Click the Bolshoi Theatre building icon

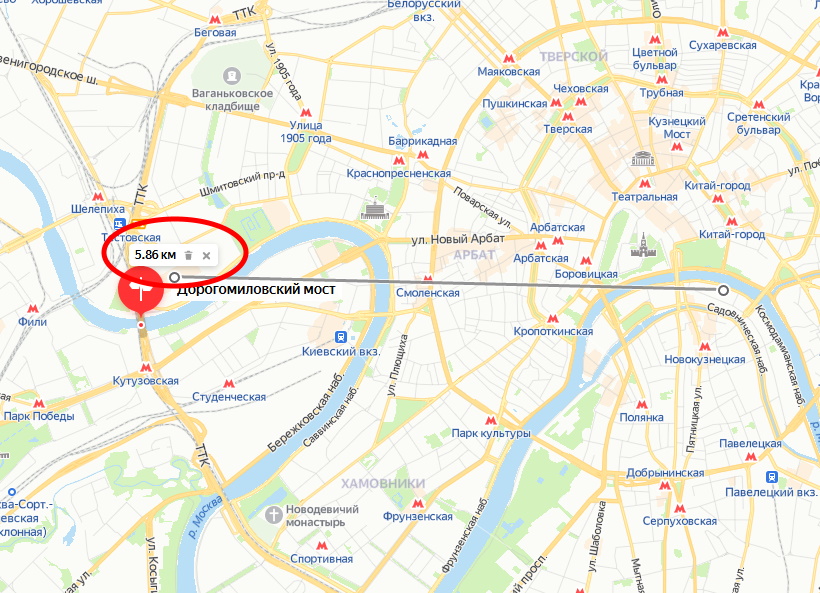(x=643, y=158)
